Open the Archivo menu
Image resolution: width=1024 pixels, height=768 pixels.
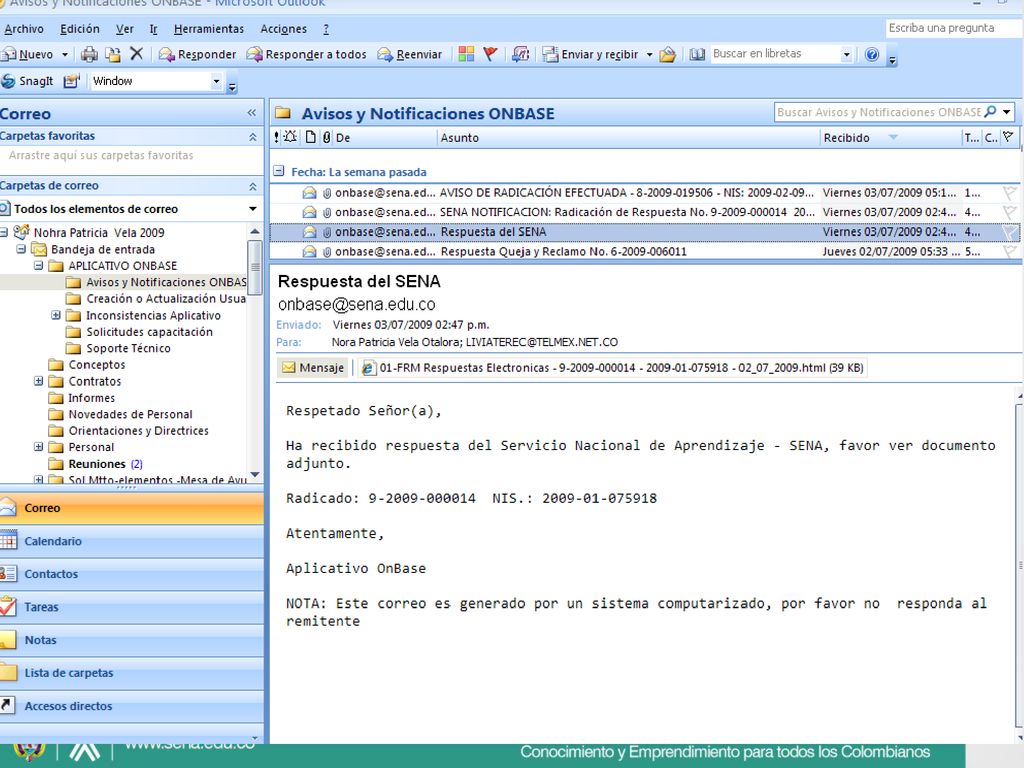tap(24, 29)
